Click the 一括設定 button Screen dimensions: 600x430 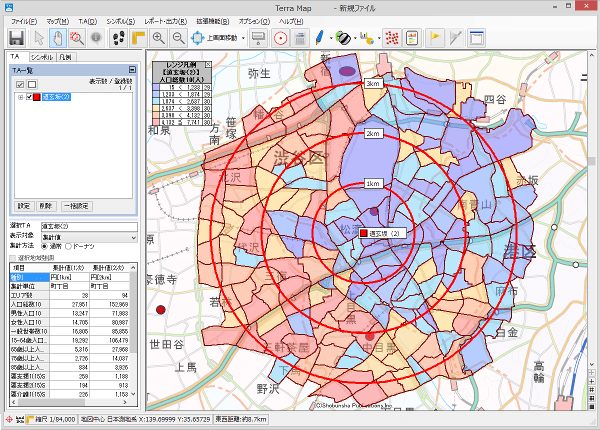coord(76,206)
